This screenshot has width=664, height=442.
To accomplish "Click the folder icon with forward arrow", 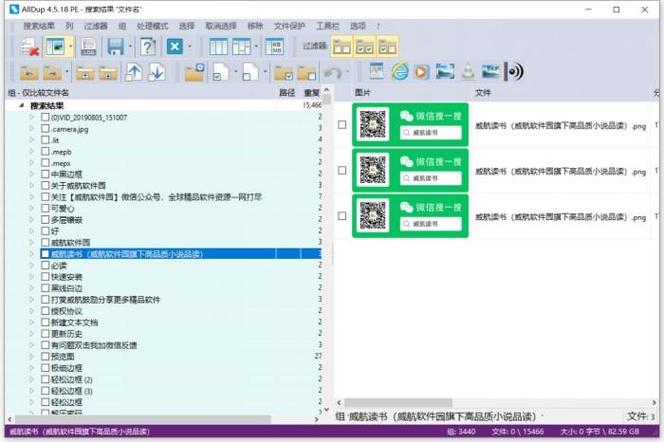I will (x=53, y=72).
